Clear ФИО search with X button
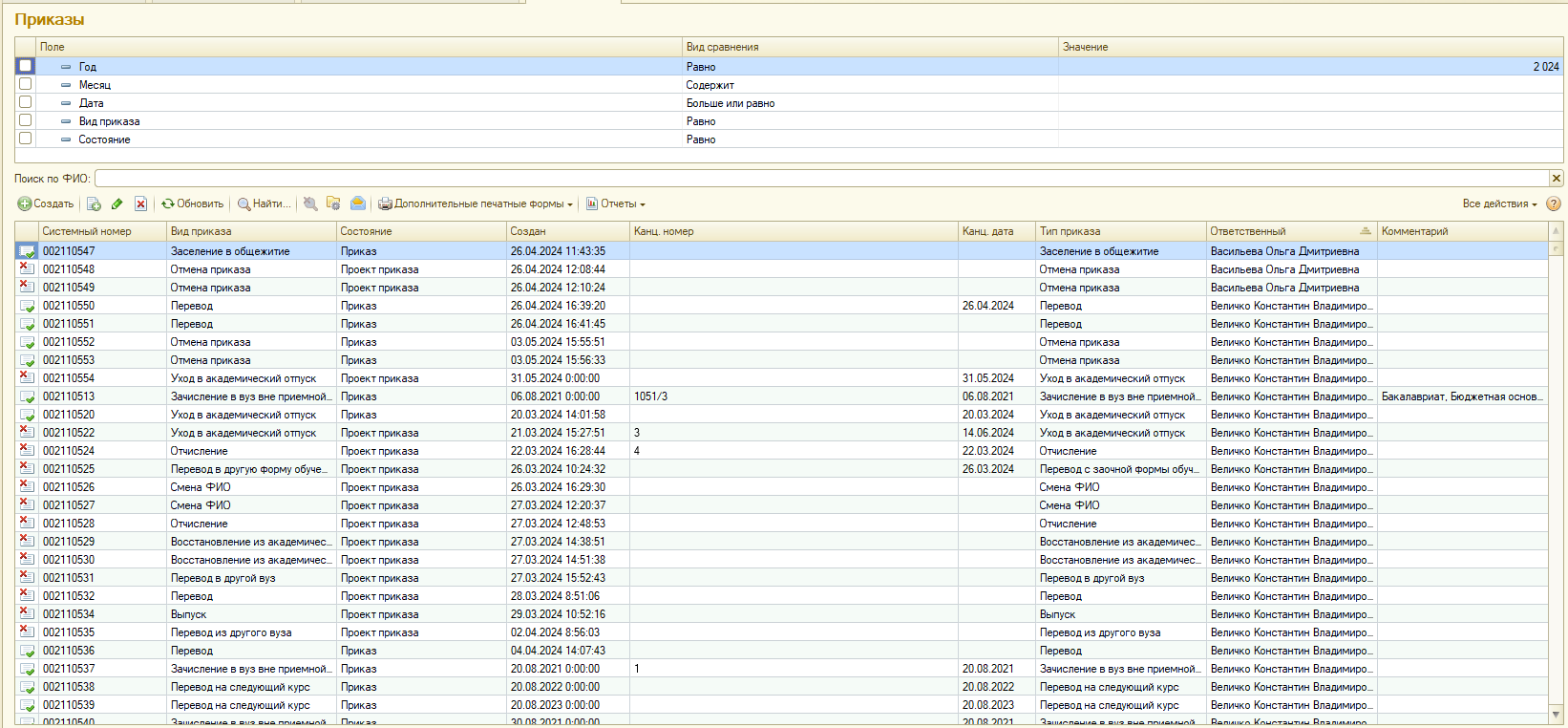 (x=1557, y=179)
